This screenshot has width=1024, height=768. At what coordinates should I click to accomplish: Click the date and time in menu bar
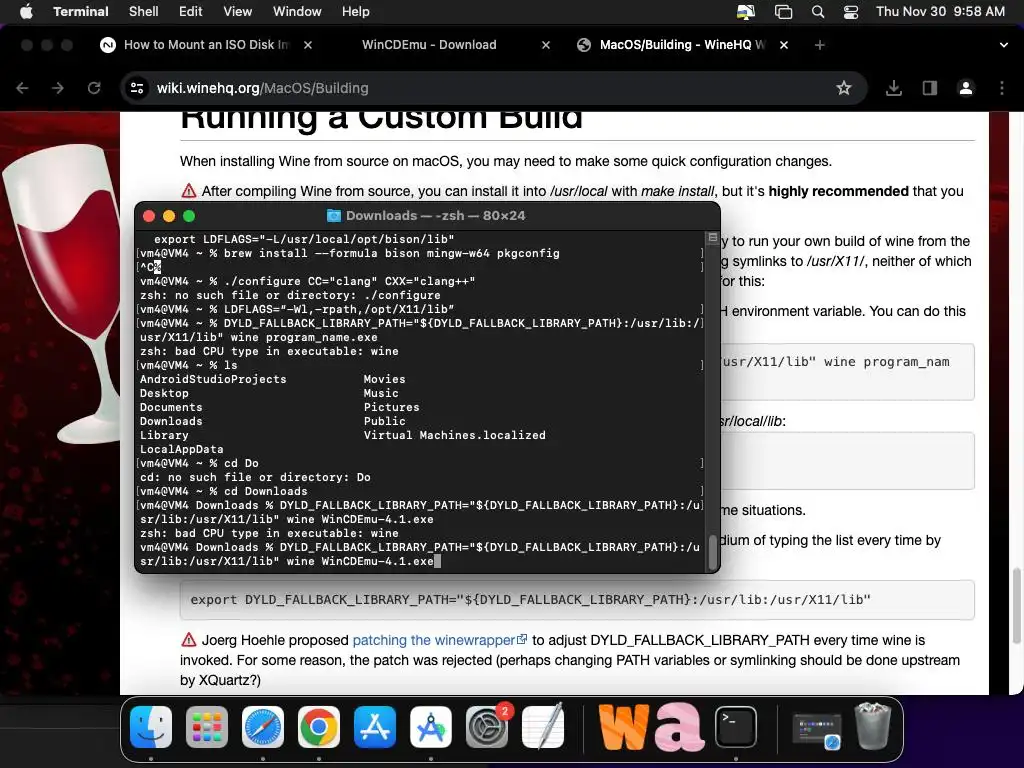tap(940, 12)
